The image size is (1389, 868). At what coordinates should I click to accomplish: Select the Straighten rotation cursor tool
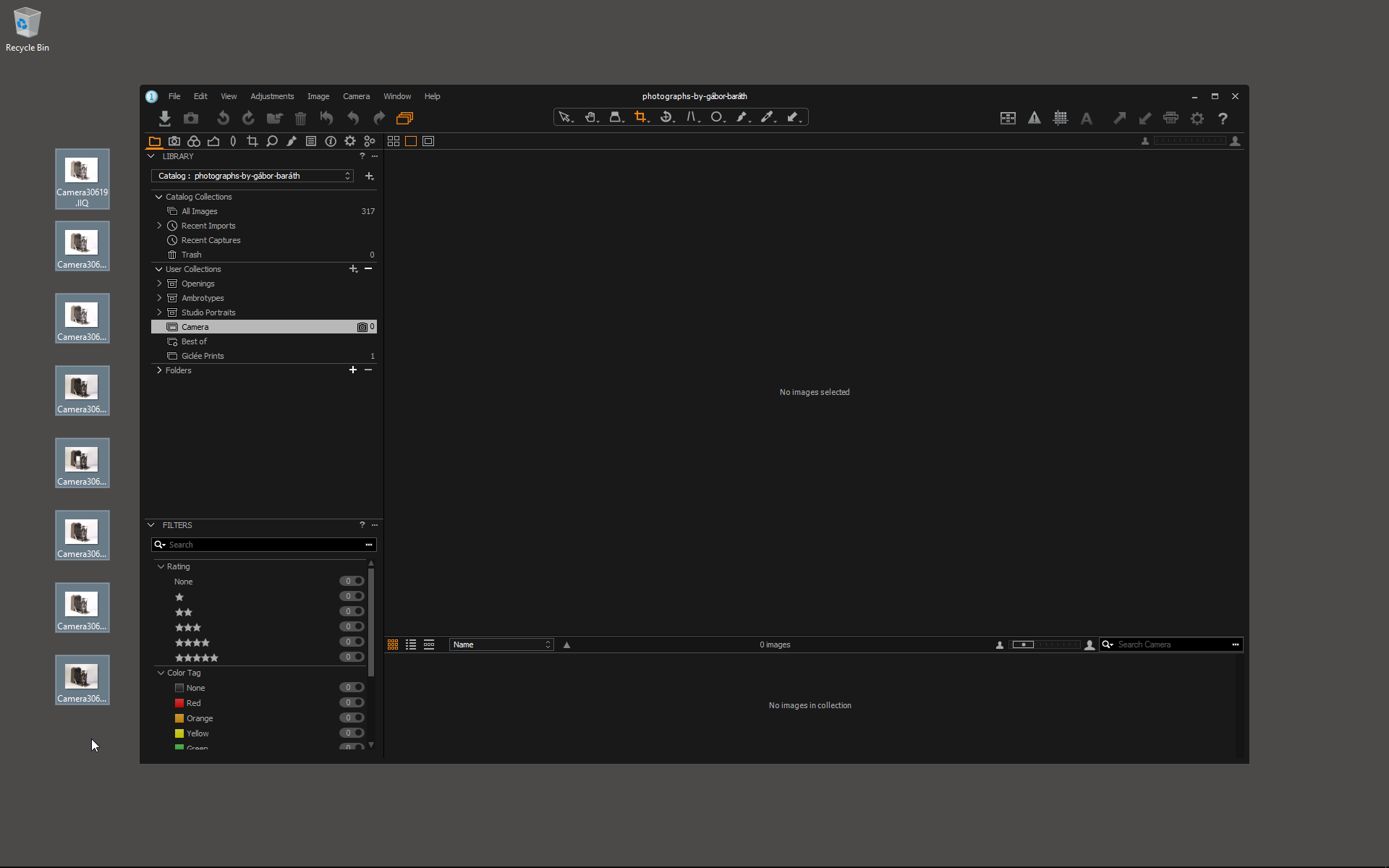666,117
